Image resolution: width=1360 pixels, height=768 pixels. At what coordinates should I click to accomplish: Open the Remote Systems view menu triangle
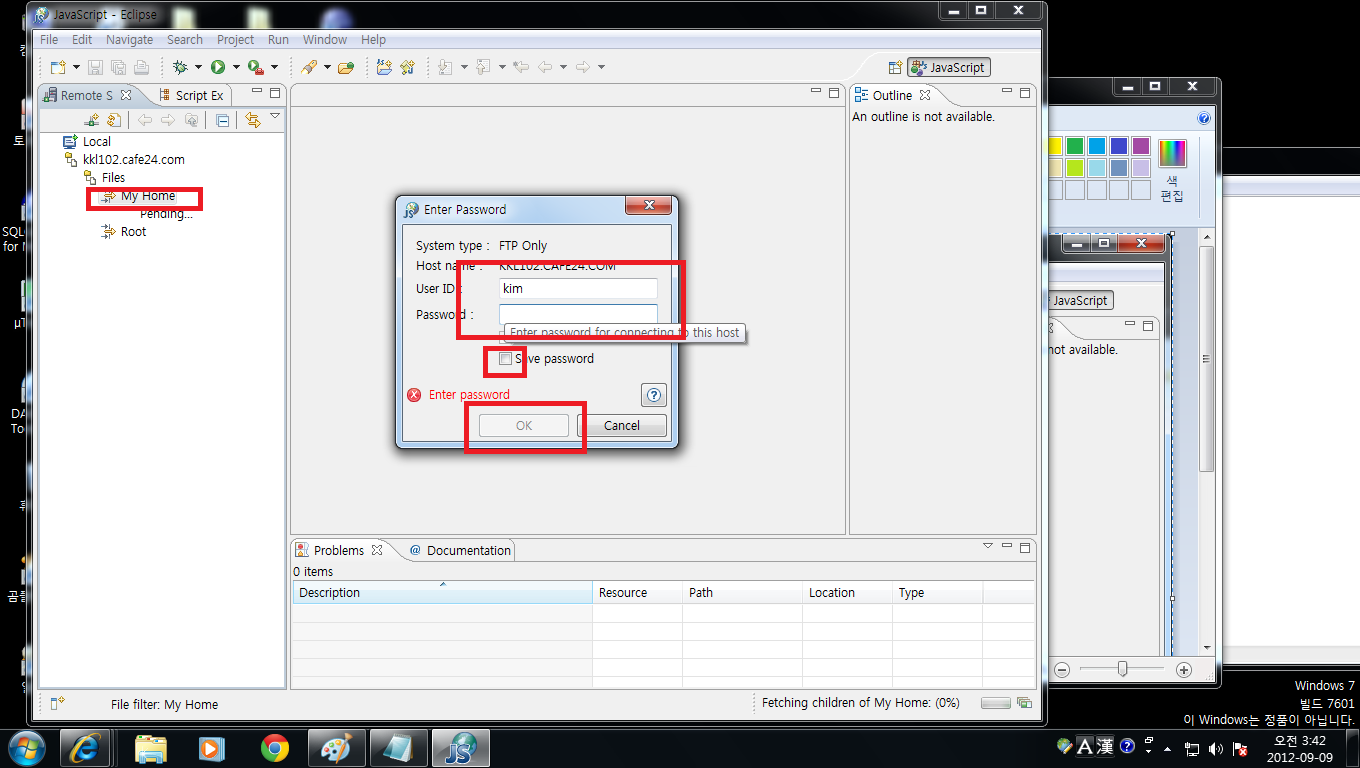coord(275,117)
